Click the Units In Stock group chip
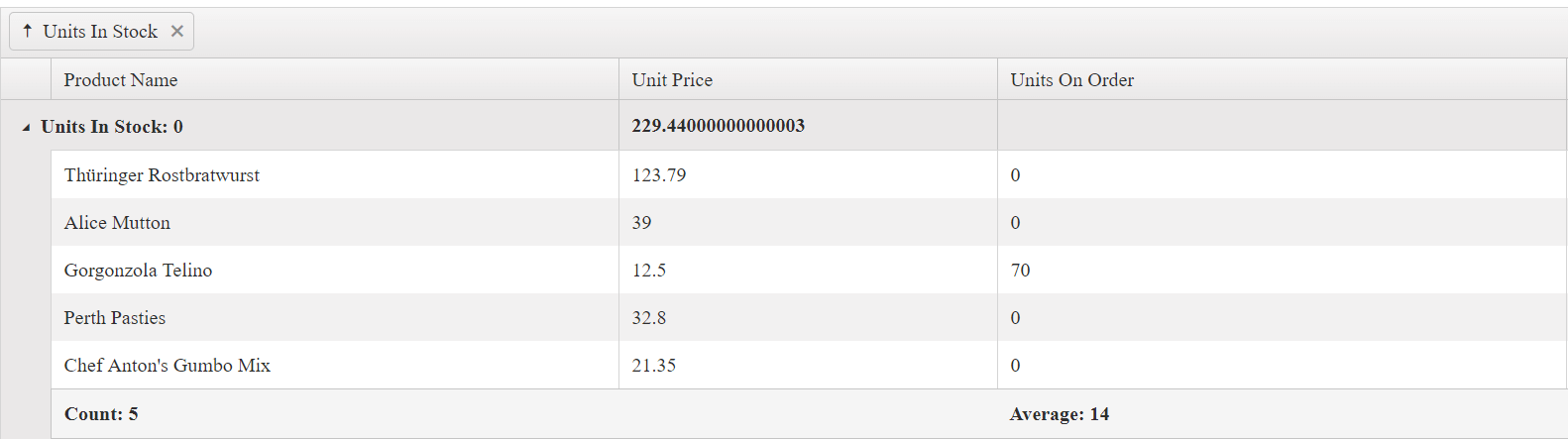This screenshot has height=439, width=1568. (x=99, y=32)
